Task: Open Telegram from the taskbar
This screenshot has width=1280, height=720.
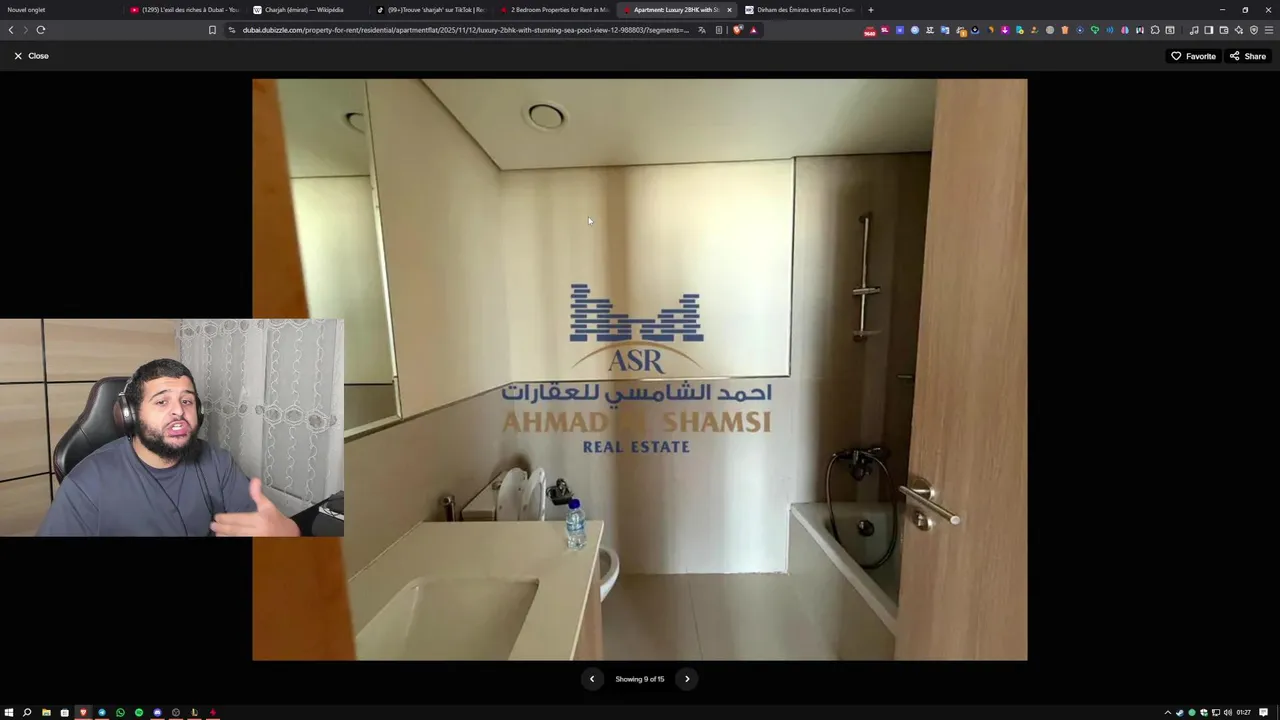Action: [102, 712]
